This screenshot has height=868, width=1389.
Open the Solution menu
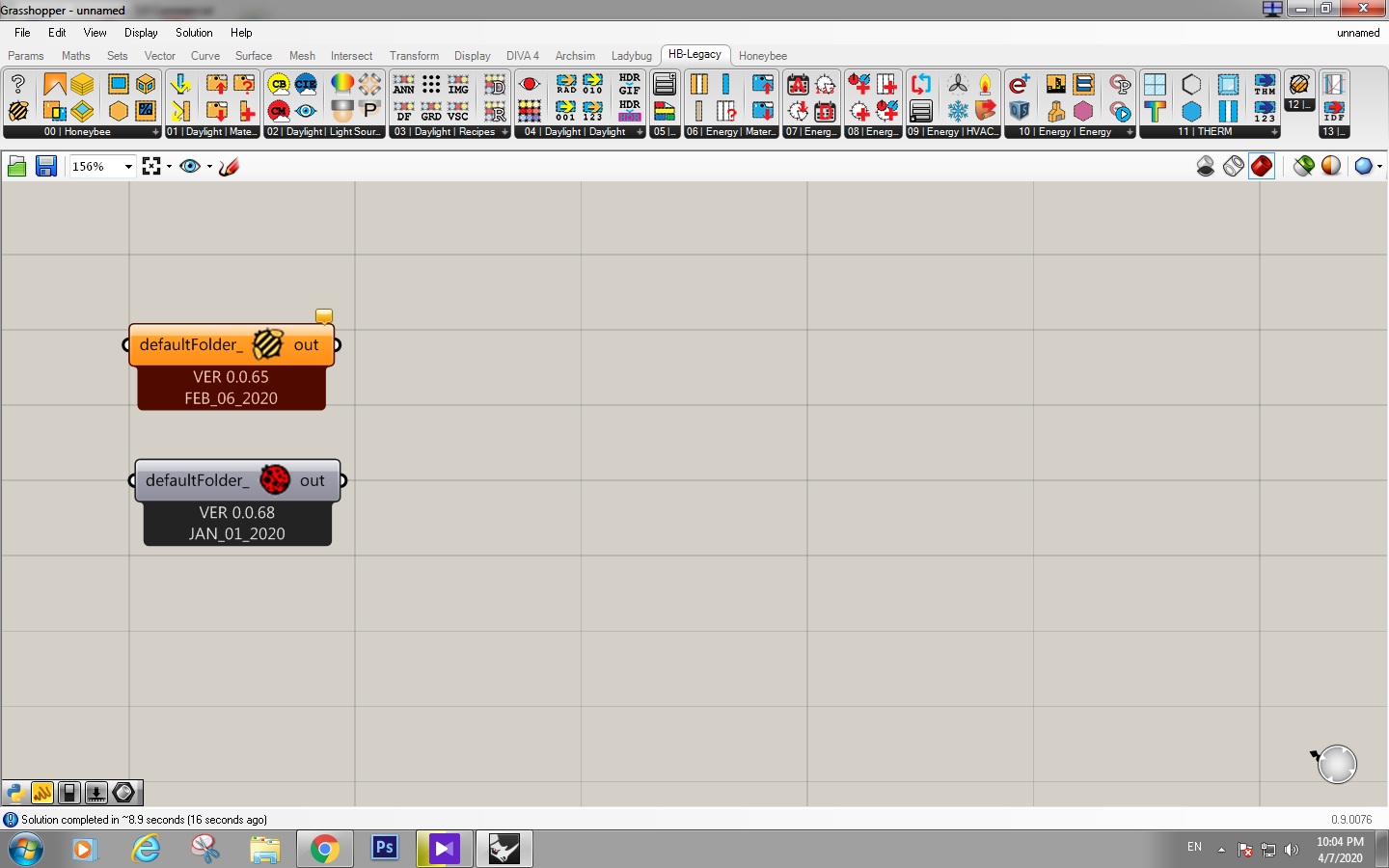tap(194, 33)
